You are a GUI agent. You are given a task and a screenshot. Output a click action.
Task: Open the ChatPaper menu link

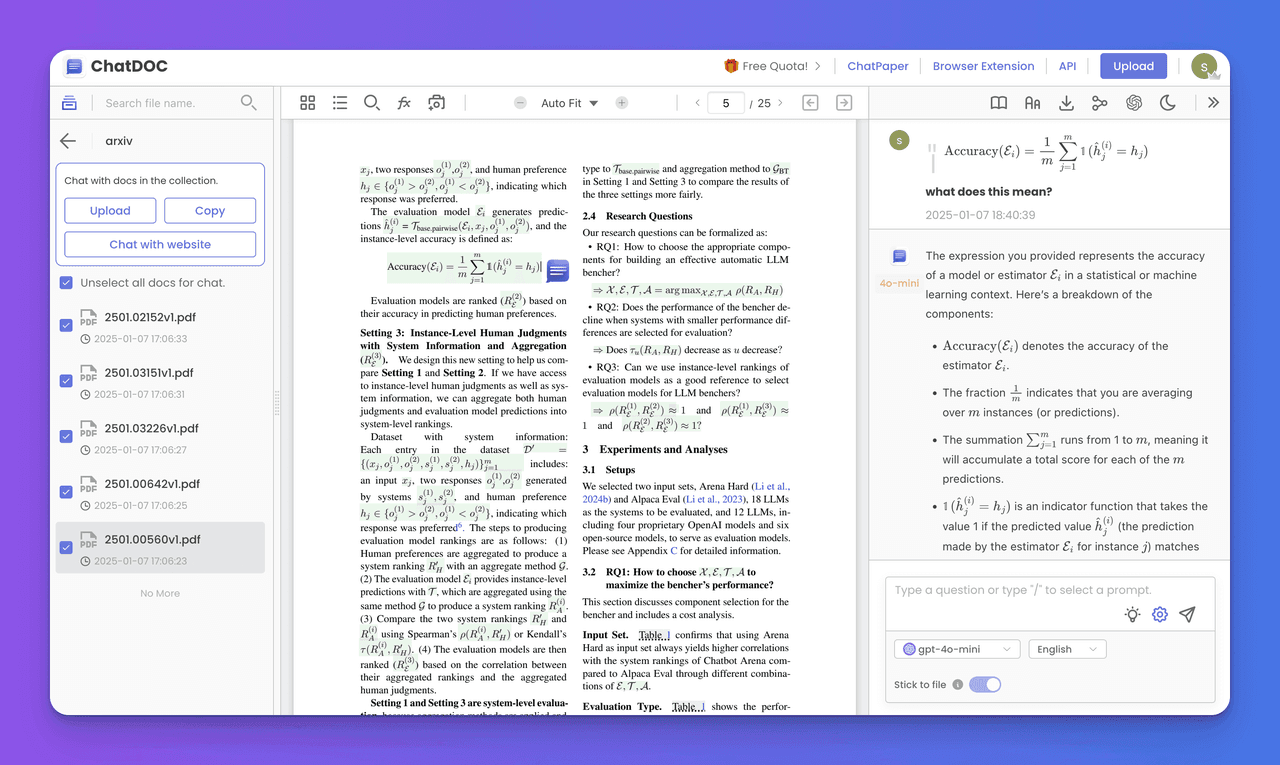pyautogui.click(x=878, y=66)
